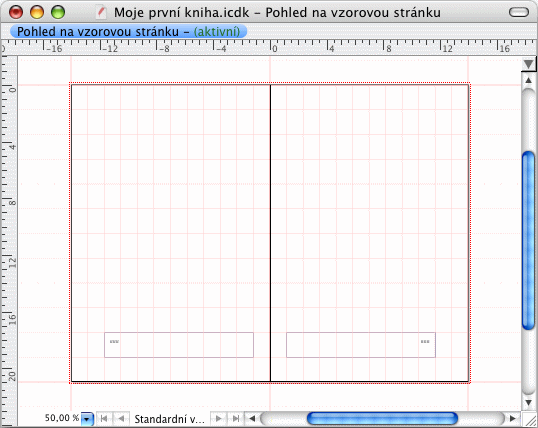Toggle toolbar with title bar pill button
This screenshot has width=538, height=428.
coord(519,12)
